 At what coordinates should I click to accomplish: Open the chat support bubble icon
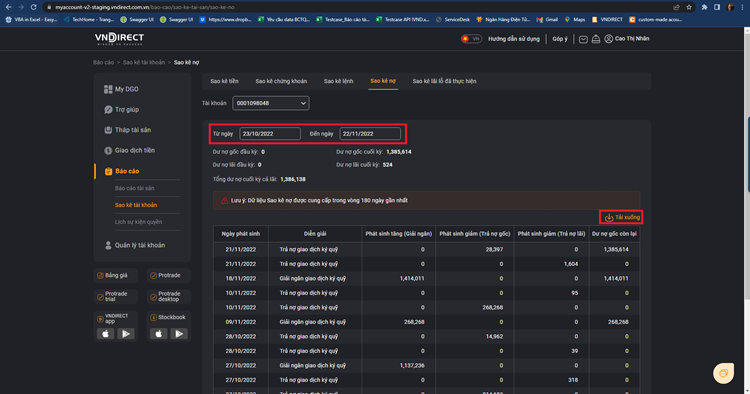(723, 373)
